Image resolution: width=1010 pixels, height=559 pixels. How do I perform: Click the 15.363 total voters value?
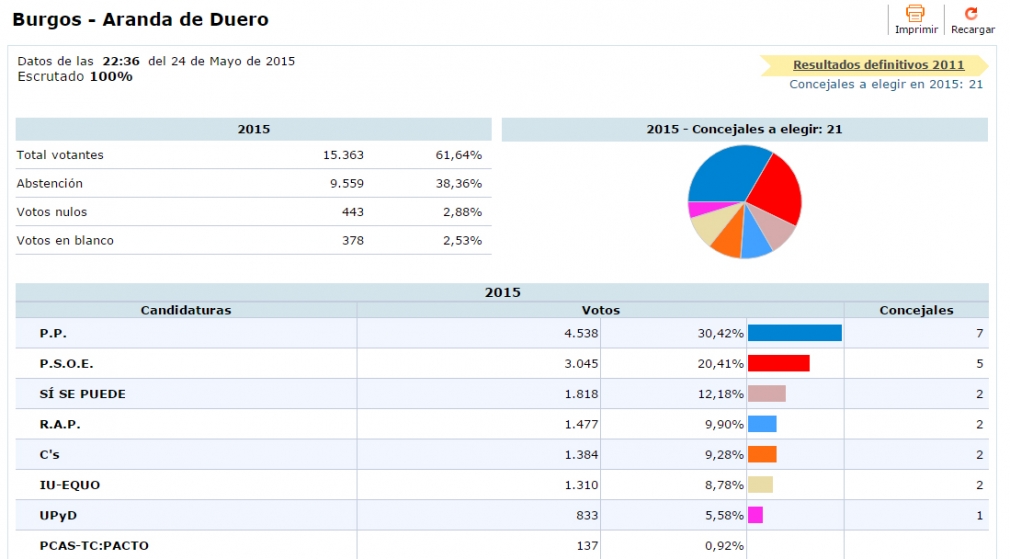tap(343, 155)
